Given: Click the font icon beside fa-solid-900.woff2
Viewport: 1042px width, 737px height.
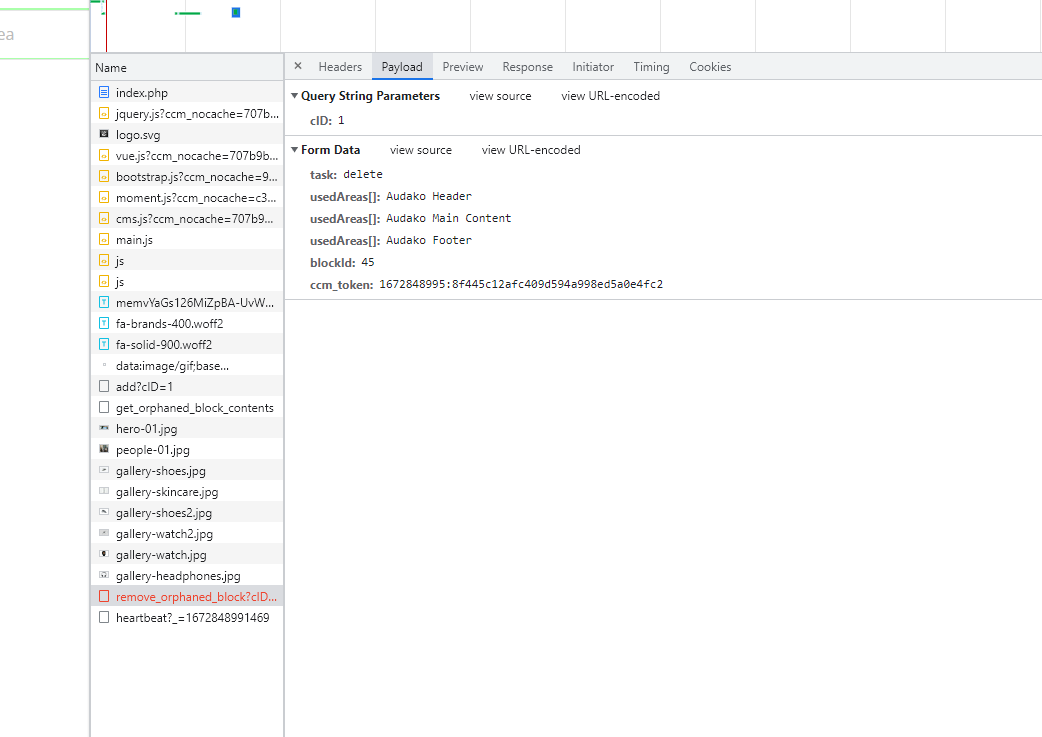Looking at the screenshot, I should click(104, 344).
